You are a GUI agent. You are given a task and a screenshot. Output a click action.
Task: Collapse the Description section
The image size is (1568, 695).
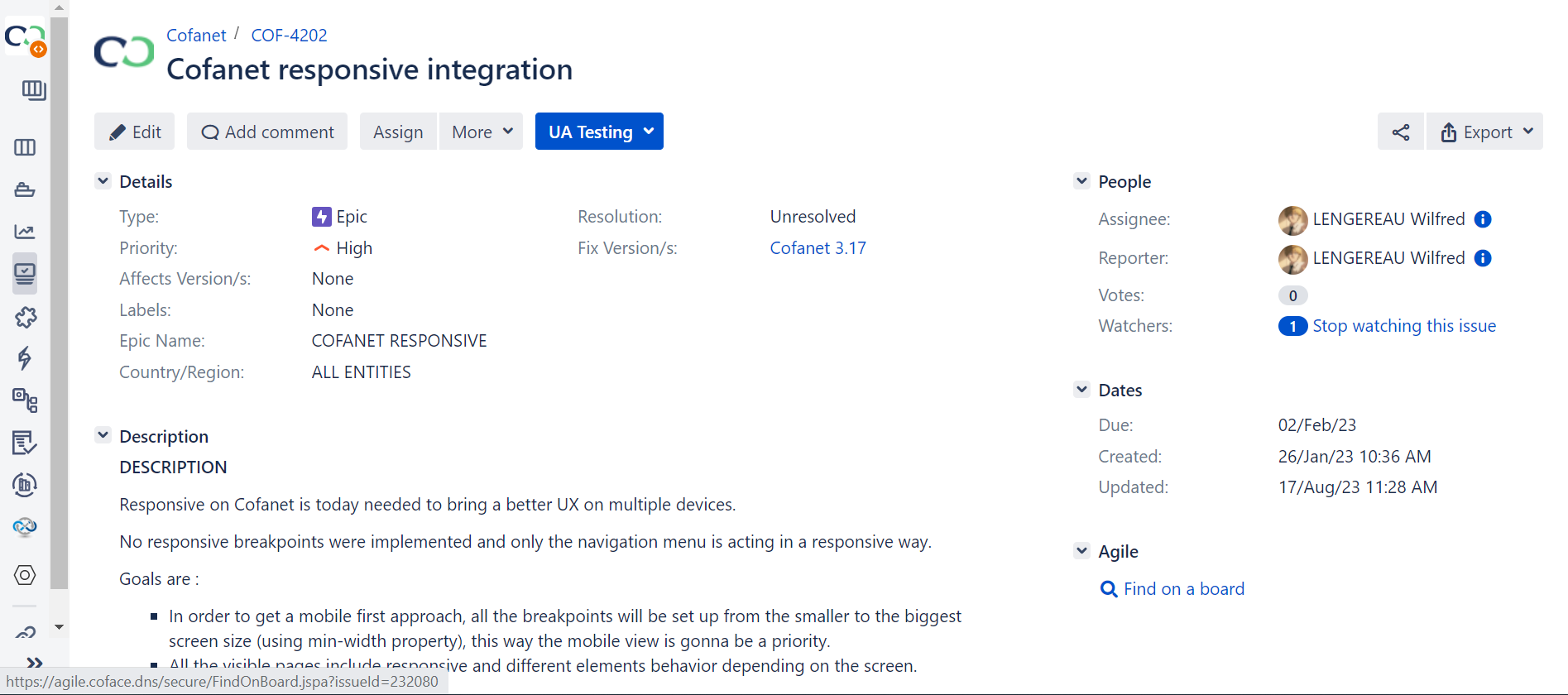click(x=103, y=435)
